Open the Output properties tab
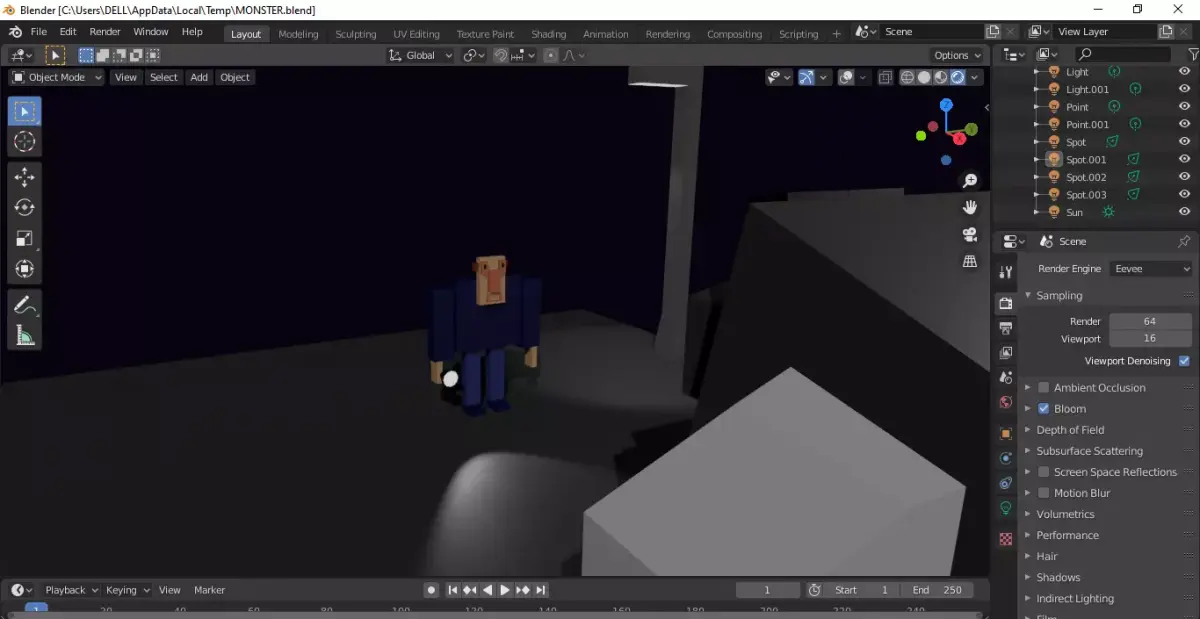The image size is (1200, 619). tap(1006, 328)
